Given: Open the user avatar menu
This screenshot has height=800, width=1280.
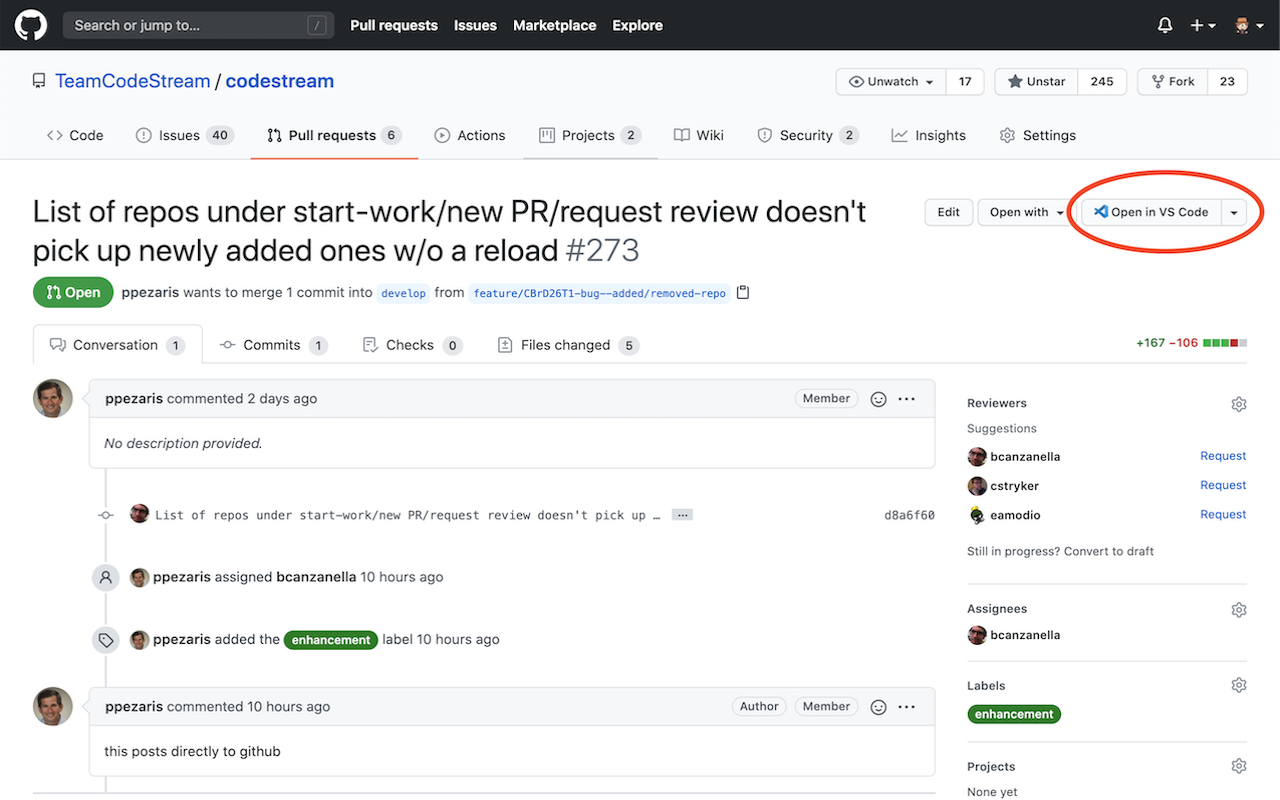Looking at the screenshot, I should pyautogui.click(x=1249, y=25).
